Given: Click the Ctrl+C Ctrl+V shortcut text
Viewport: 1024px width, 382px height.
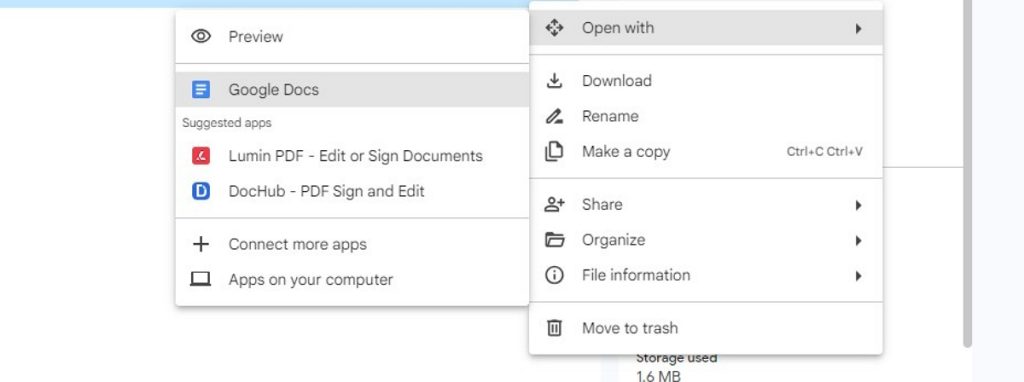Looking at the screenshot, I should point(824,151).
